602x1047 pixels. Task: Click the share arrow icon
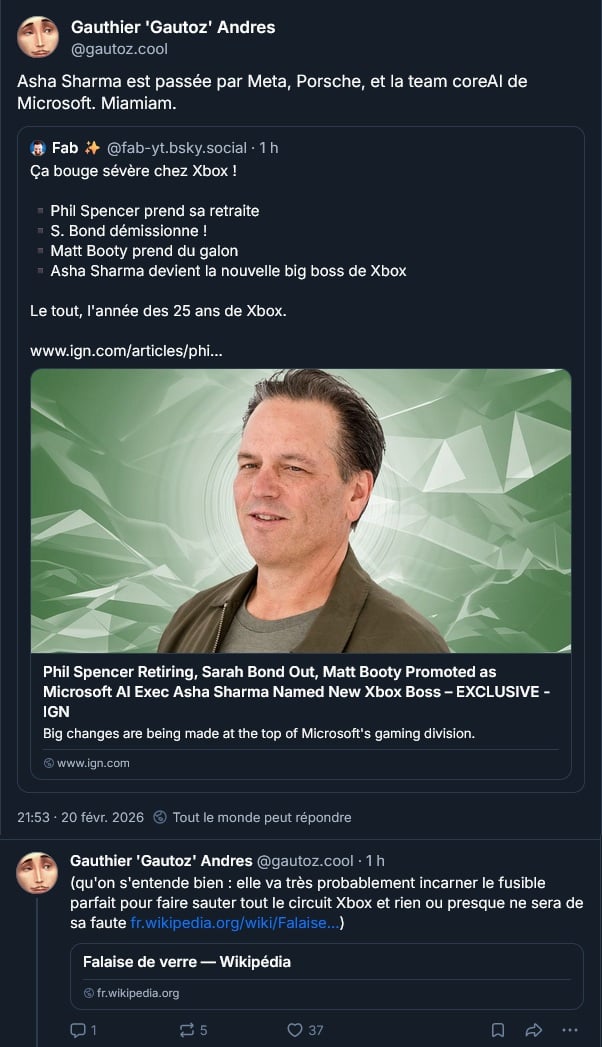click(533, 1030)
